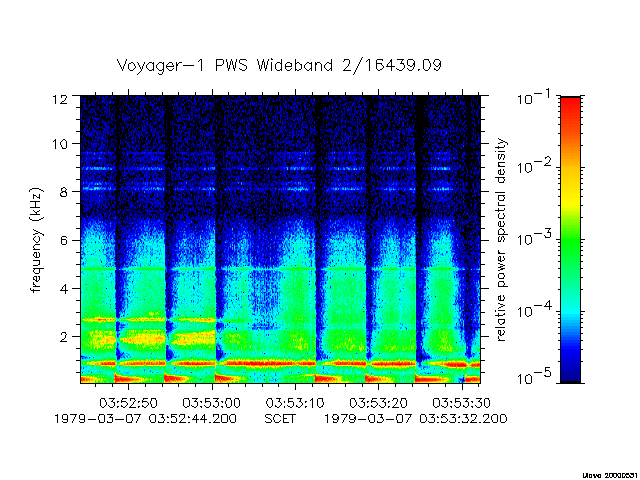Click the colorbar label 10^-2

click(535, 165)
